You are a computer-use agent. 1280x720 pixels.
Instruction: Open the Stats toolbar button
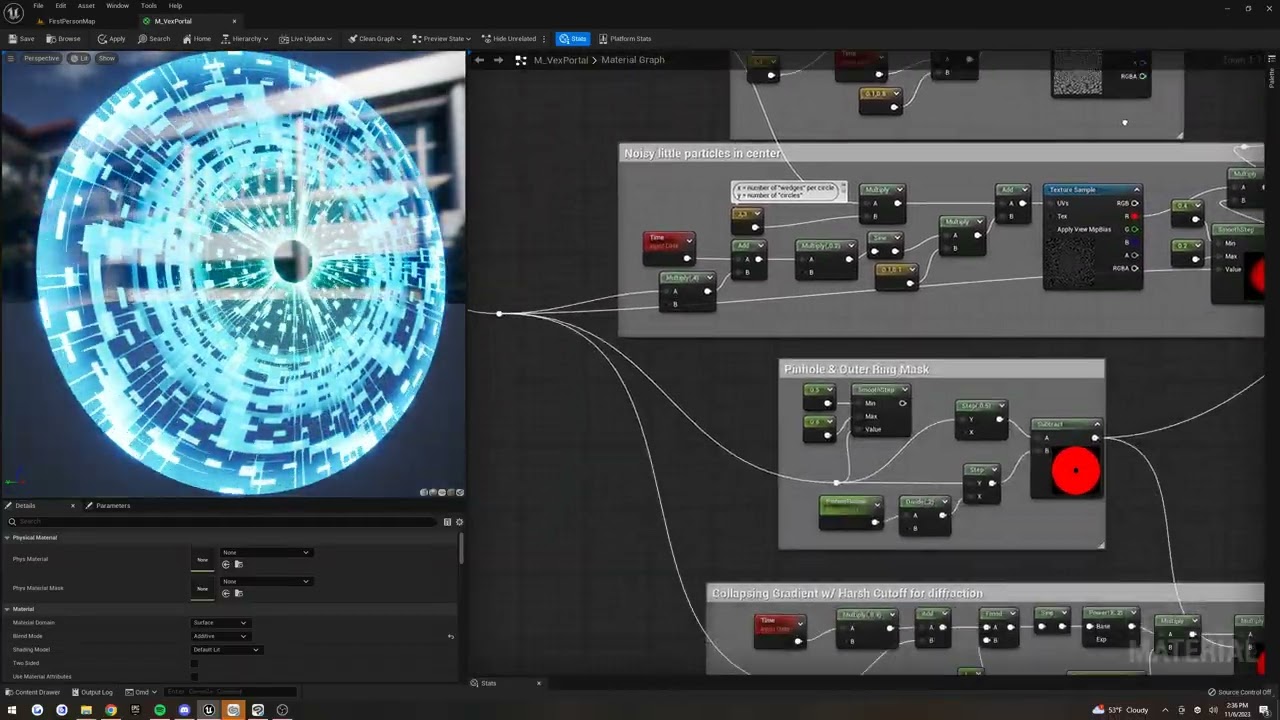coord(573,39)
